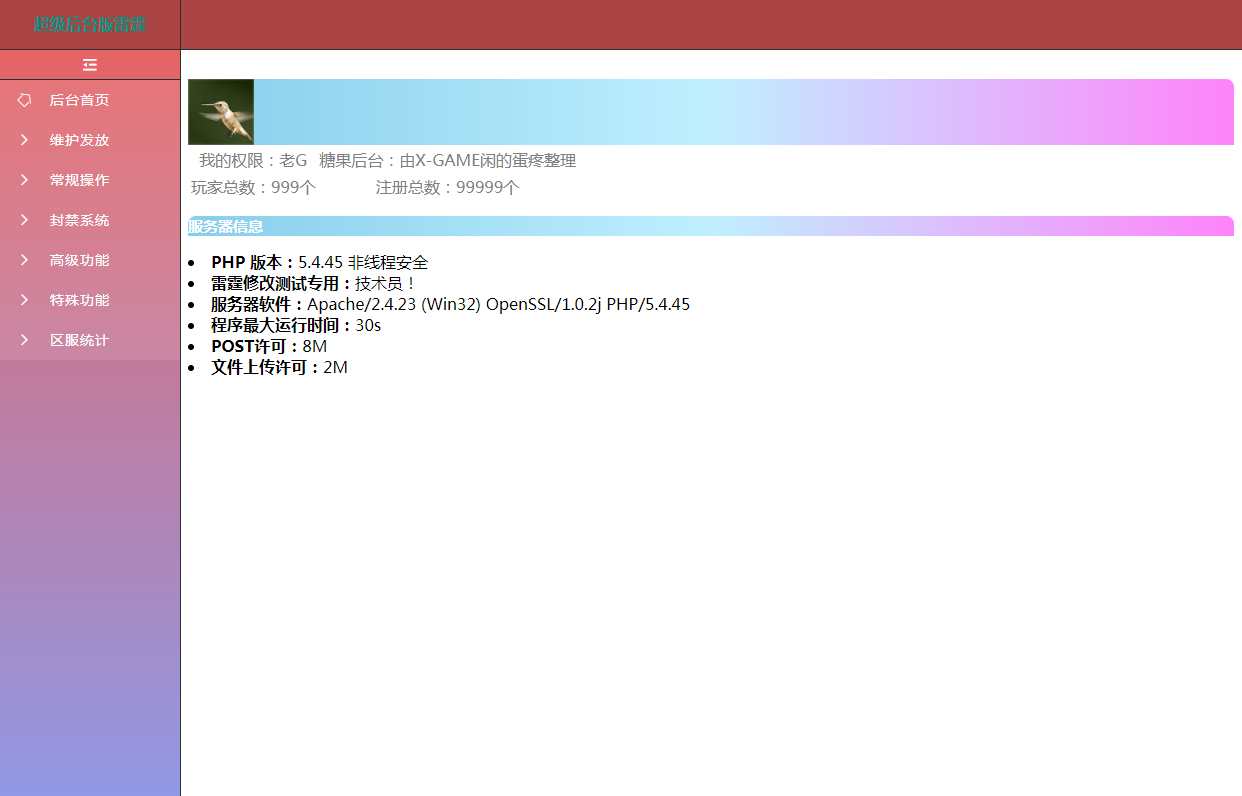The width and height of the screenshot is (1242, 796).
Task: Click the arrow icon beside 特殊功能
Action: coord(25,300)
